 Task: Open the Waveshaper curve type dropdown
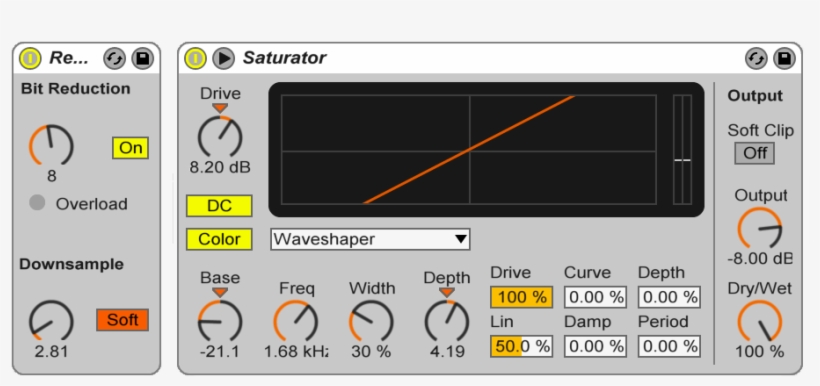(x=370, y=239)
